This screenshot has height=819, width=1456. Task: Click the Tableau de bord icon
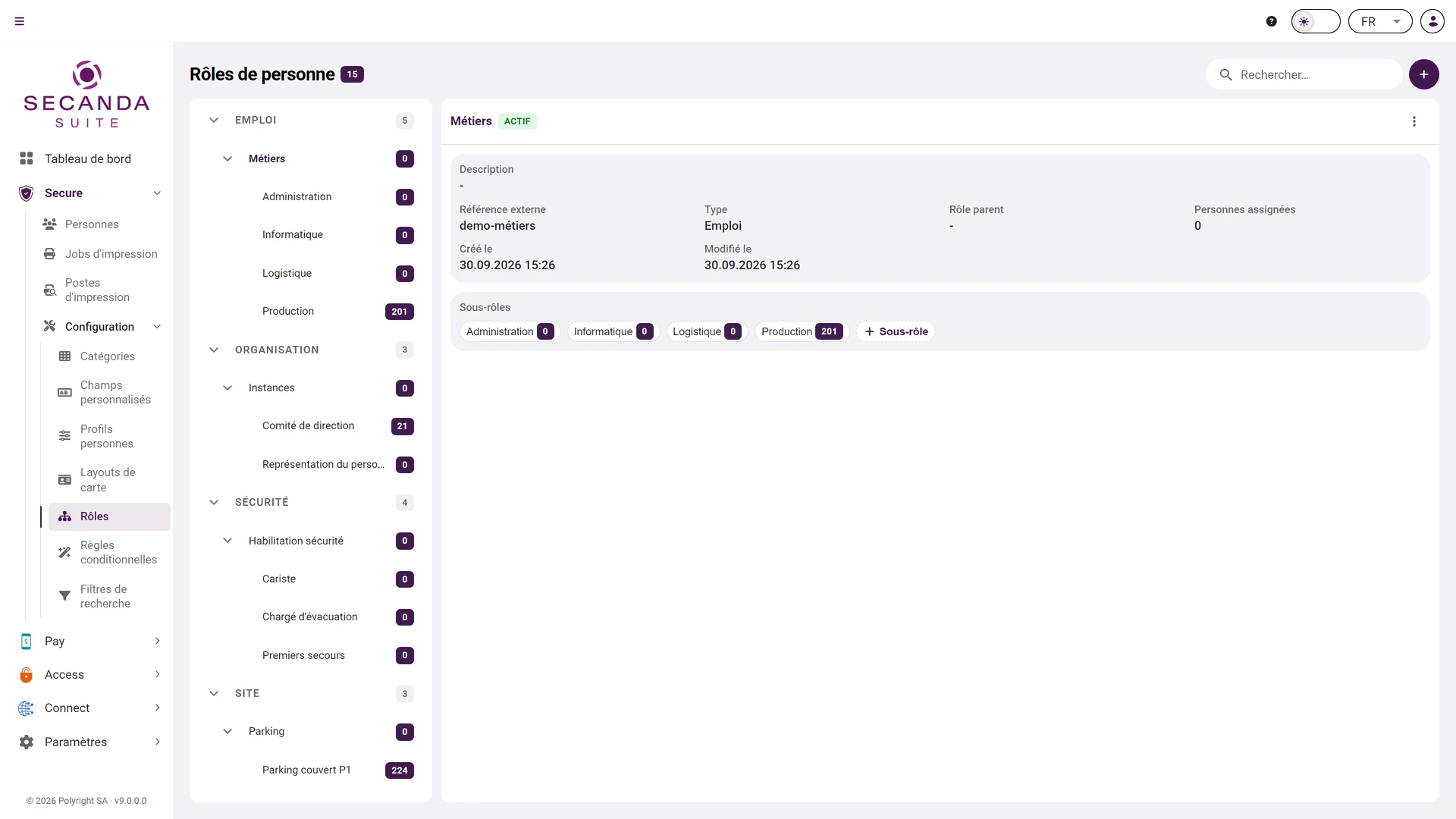coord(27,158)
